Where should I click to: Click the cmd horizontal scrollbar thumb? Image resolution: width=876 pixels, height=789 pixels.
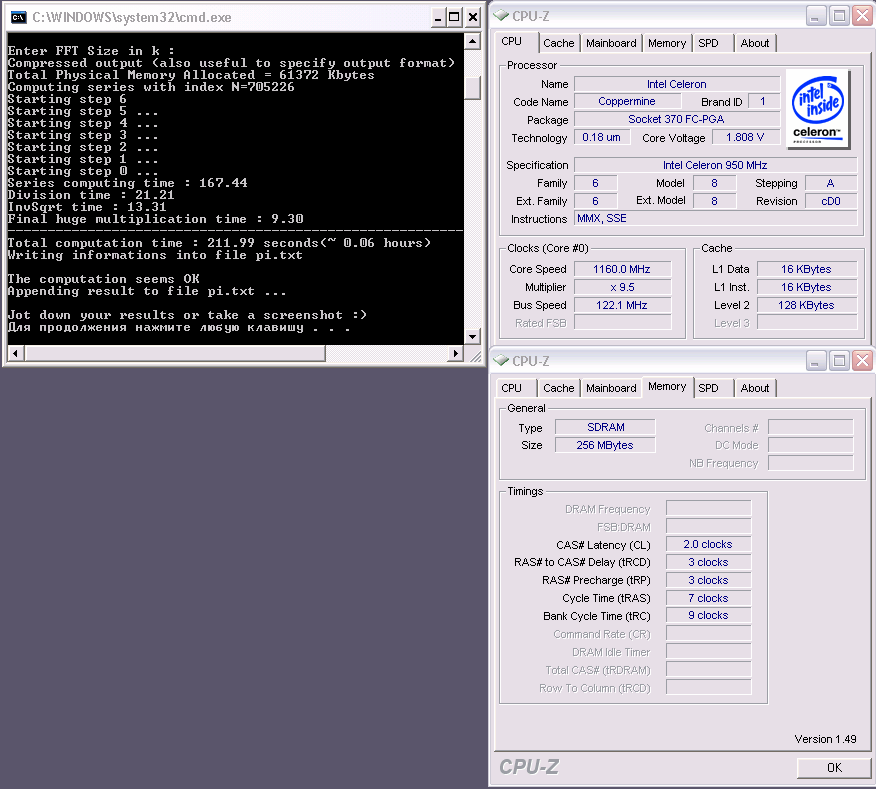coord(174,353)
